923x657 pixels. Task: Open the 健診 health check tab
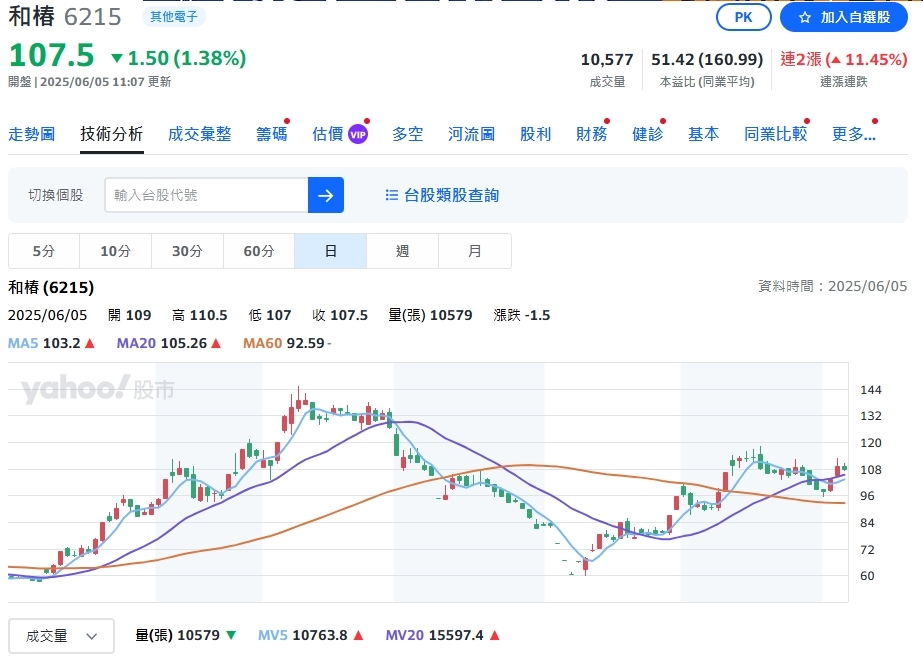(x=647, y=133)
